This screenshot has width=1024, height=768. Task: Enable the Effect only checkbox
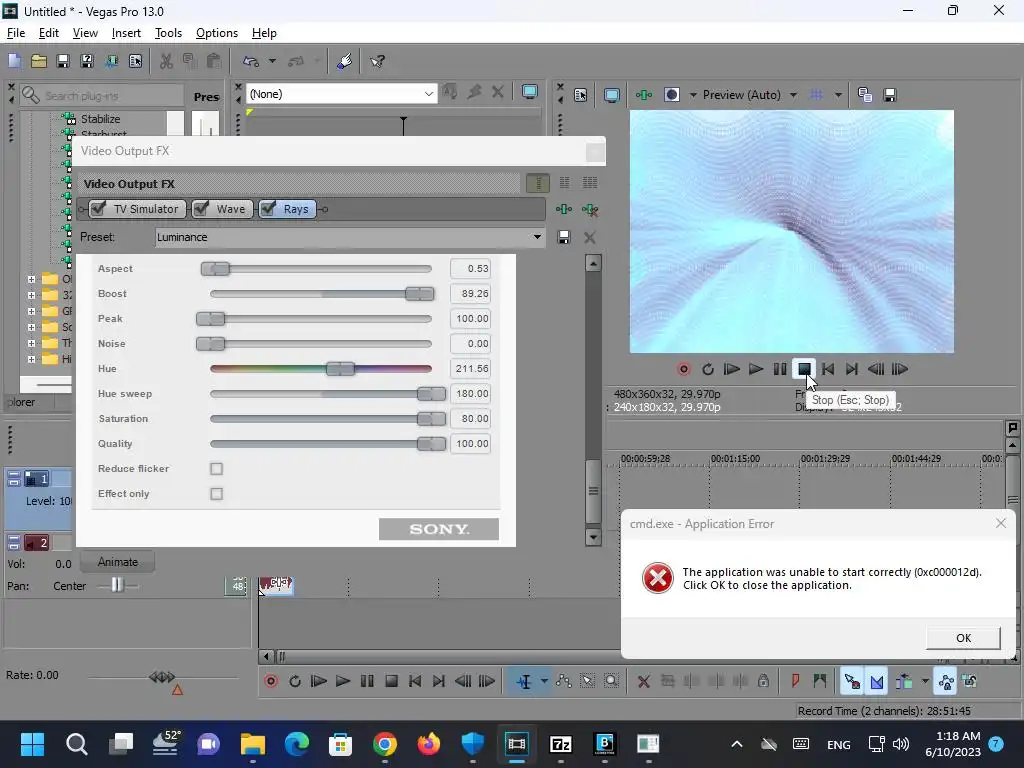(216, 494)
